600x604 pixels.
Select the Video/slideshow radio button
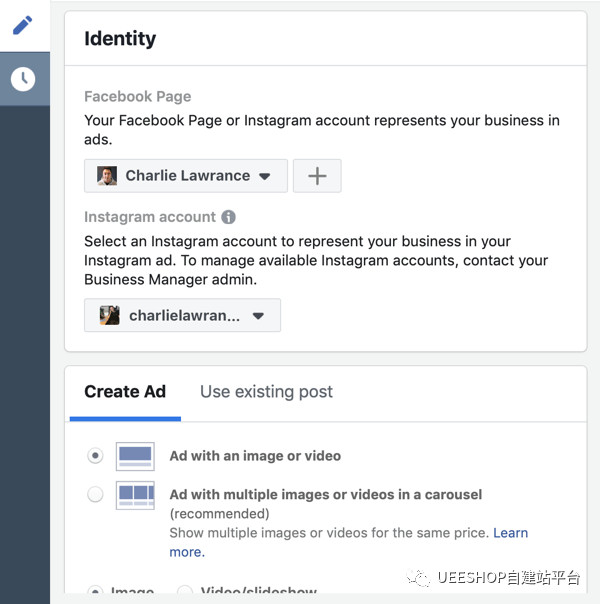(x=184, y=592)
